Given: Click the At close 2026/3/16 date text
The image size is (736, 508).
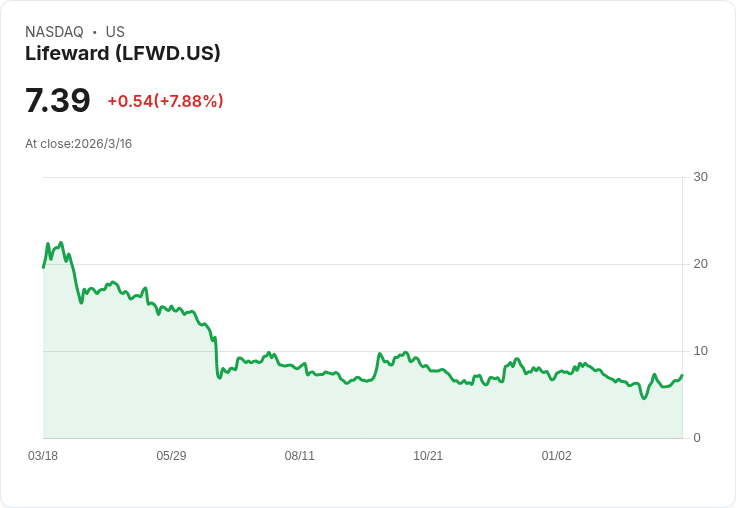Looking at the screenshot, I should point(78,143).
